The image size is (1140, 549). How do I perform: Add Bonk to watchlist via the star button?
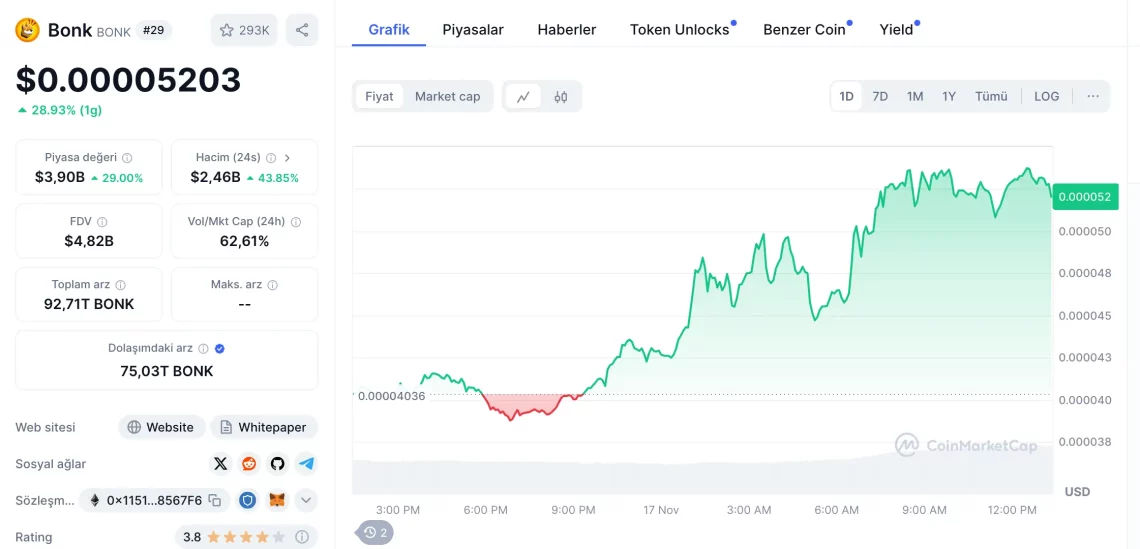click(244, 30)
